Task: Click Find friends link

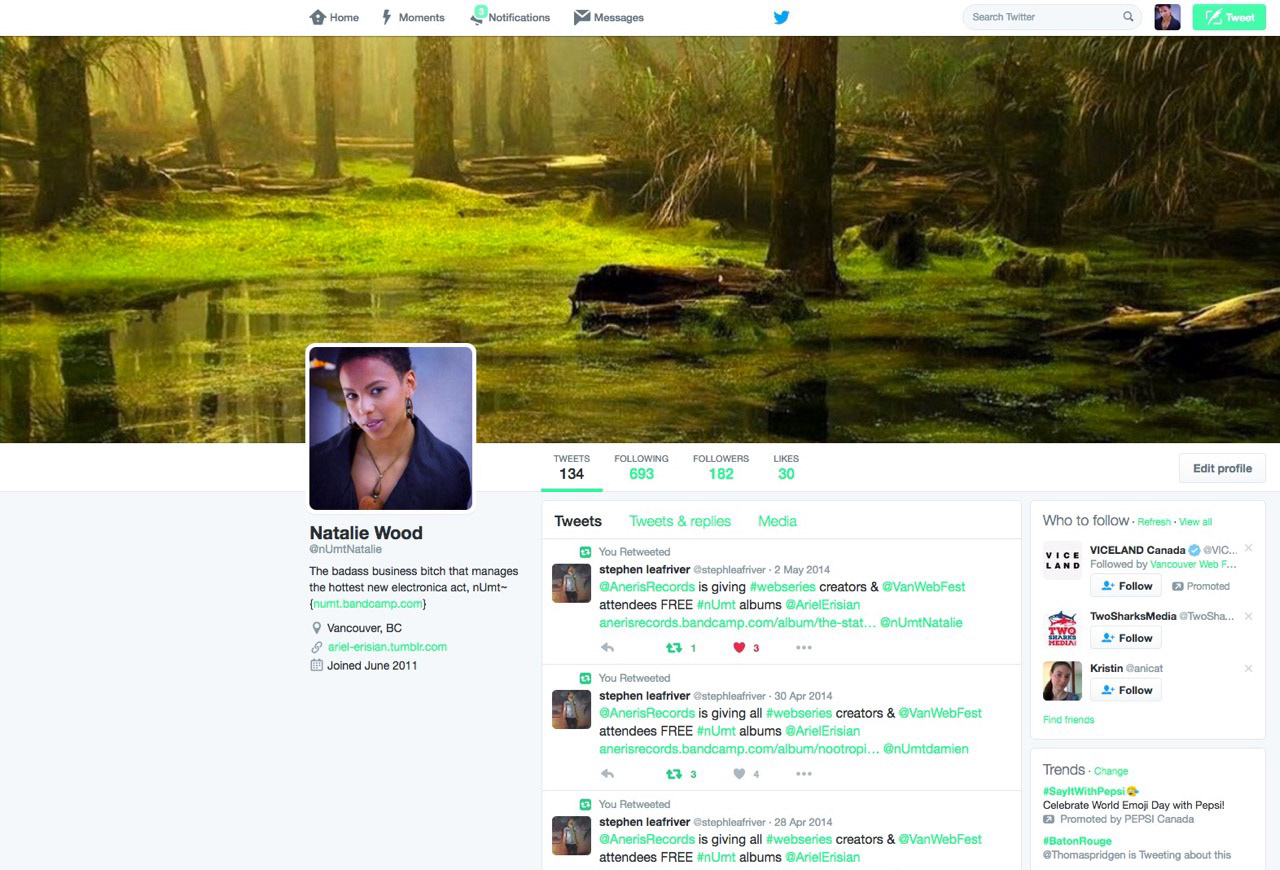Action: pyautogui.click(x=1068, y=720)
